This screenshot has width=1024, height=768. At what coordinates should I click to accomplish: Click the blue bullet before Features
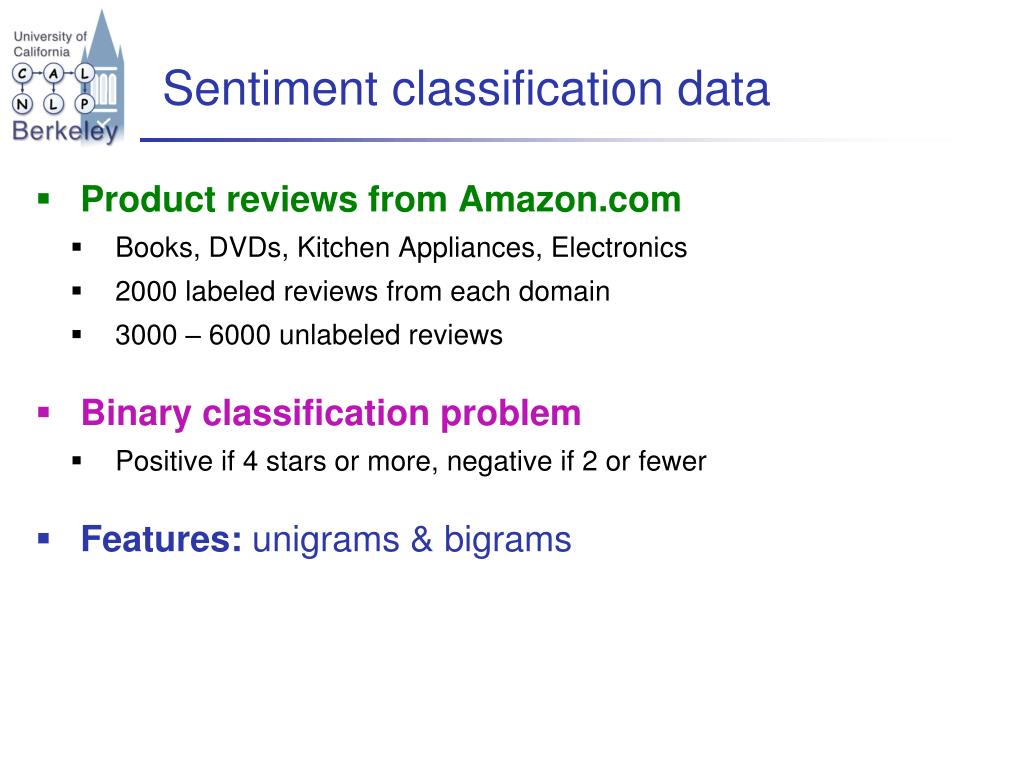[x=44, y=539]
